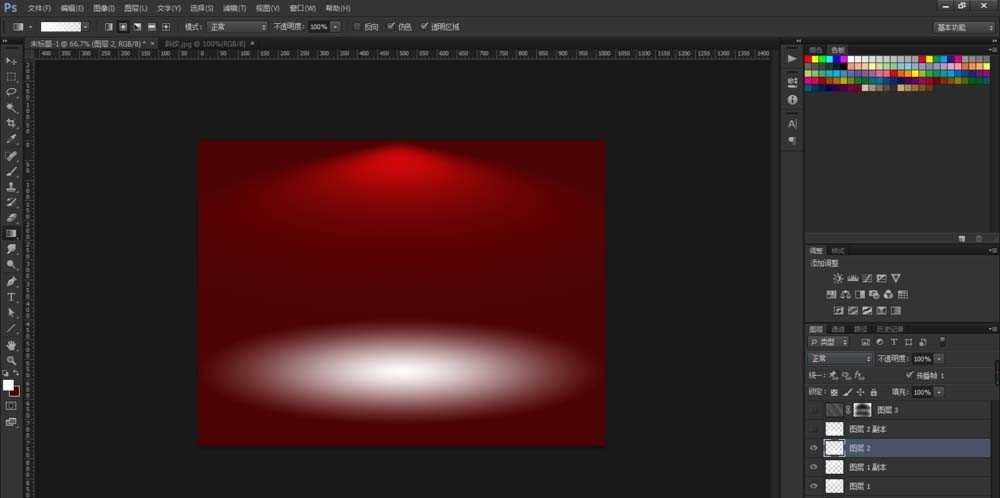Image resolution: width=1000 pixels, height=498 pixels.
Task: Select the Zoom tool in toolbox
Action: [x=11, y=360]
